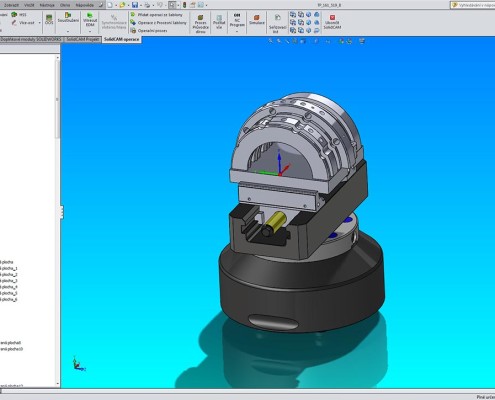495x400 pixels.
Task: Select the Více-osé operation
Action: [x=23, y=23]
